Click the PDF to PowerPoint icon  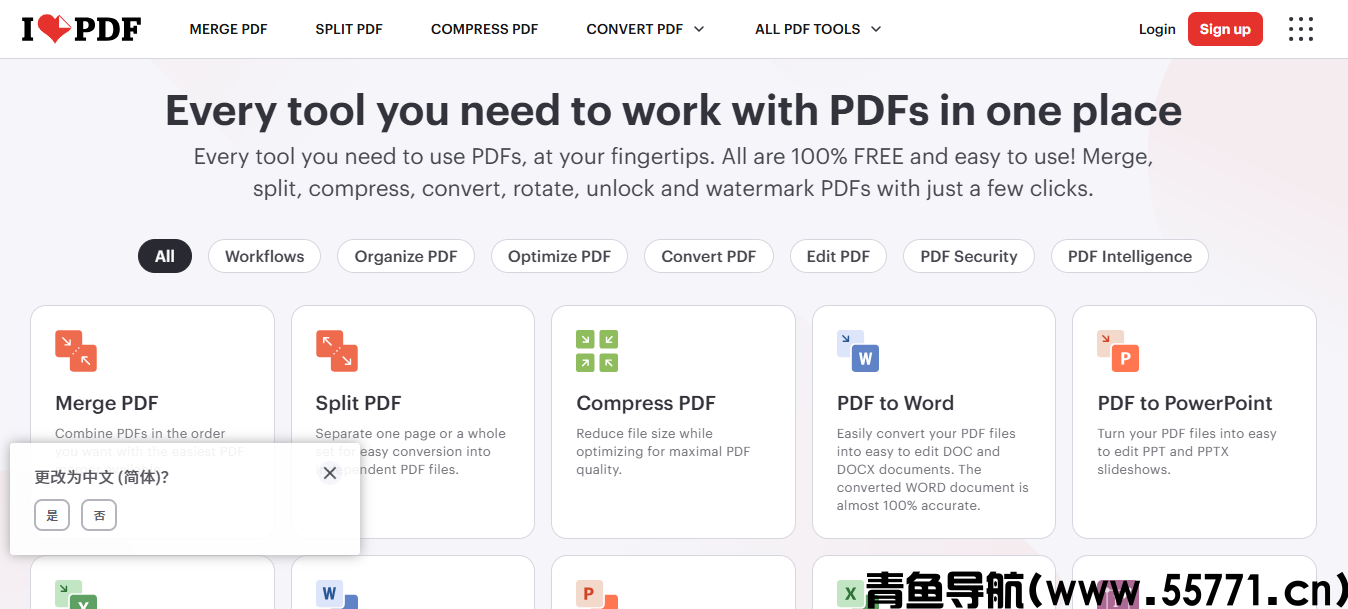[x=1118, y=351]
